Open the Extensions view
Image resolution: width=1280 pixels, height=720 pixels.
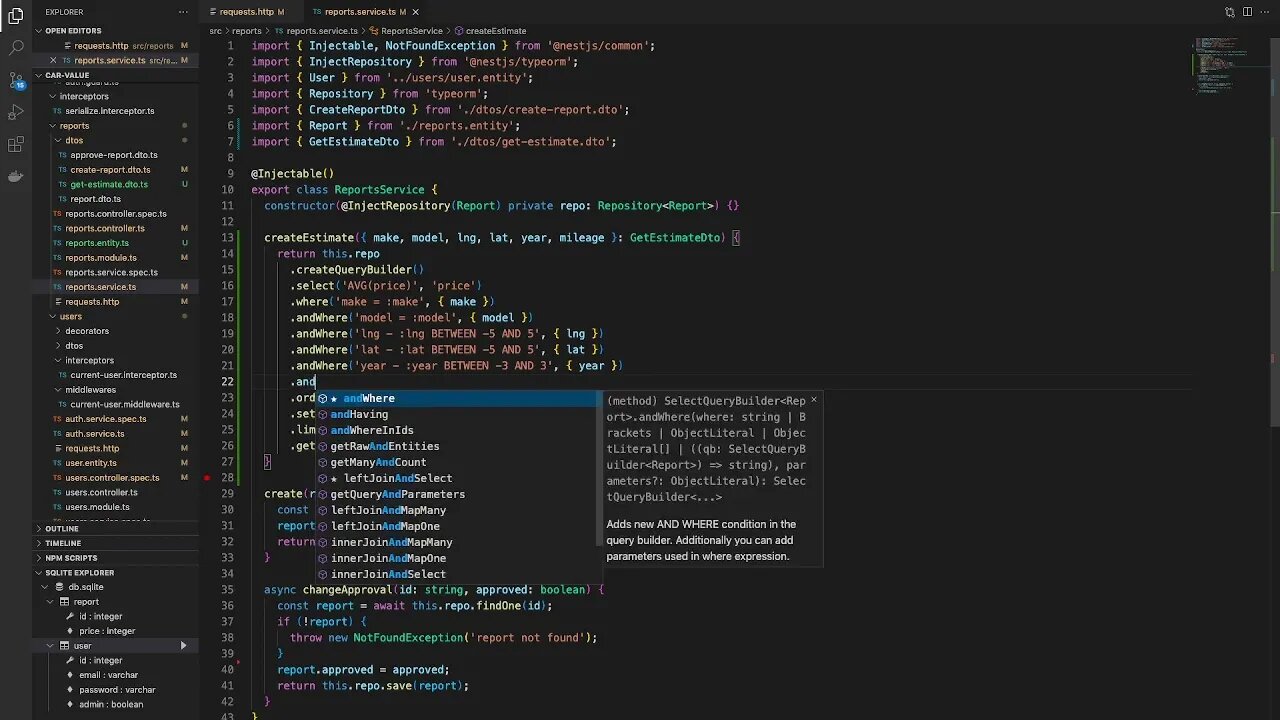coord(16,145)
